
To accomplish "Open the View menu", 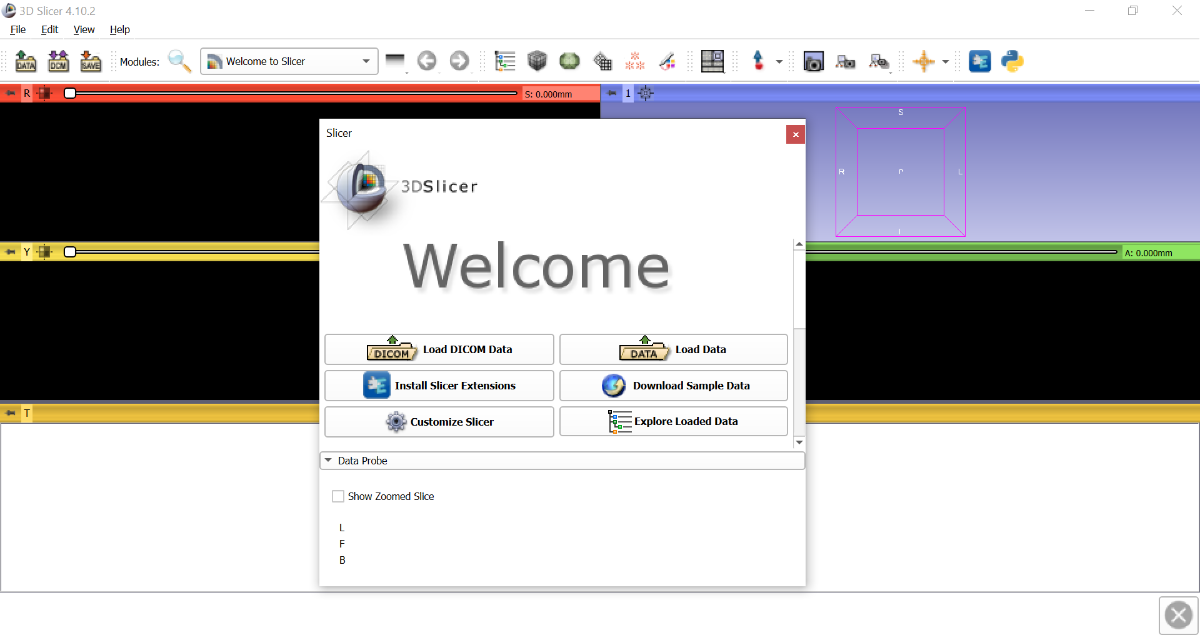I will [84, 30].
